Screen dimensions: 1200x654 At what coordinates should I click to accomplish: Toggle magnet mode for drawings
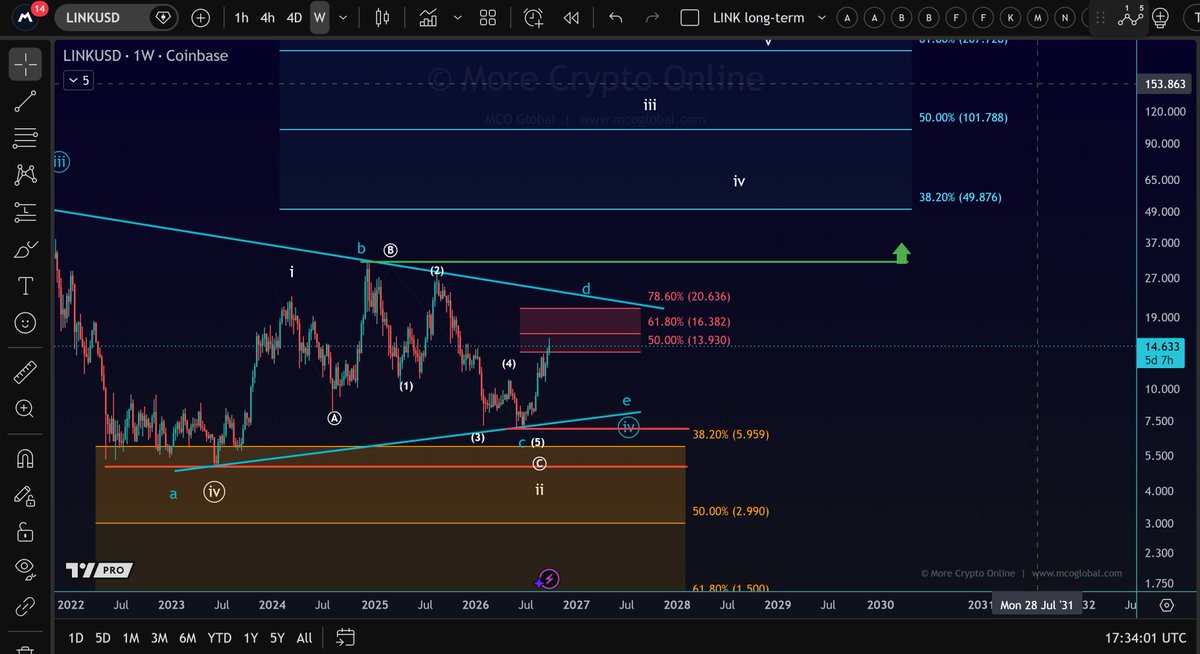pyautogui.click(x=25, y=458)
